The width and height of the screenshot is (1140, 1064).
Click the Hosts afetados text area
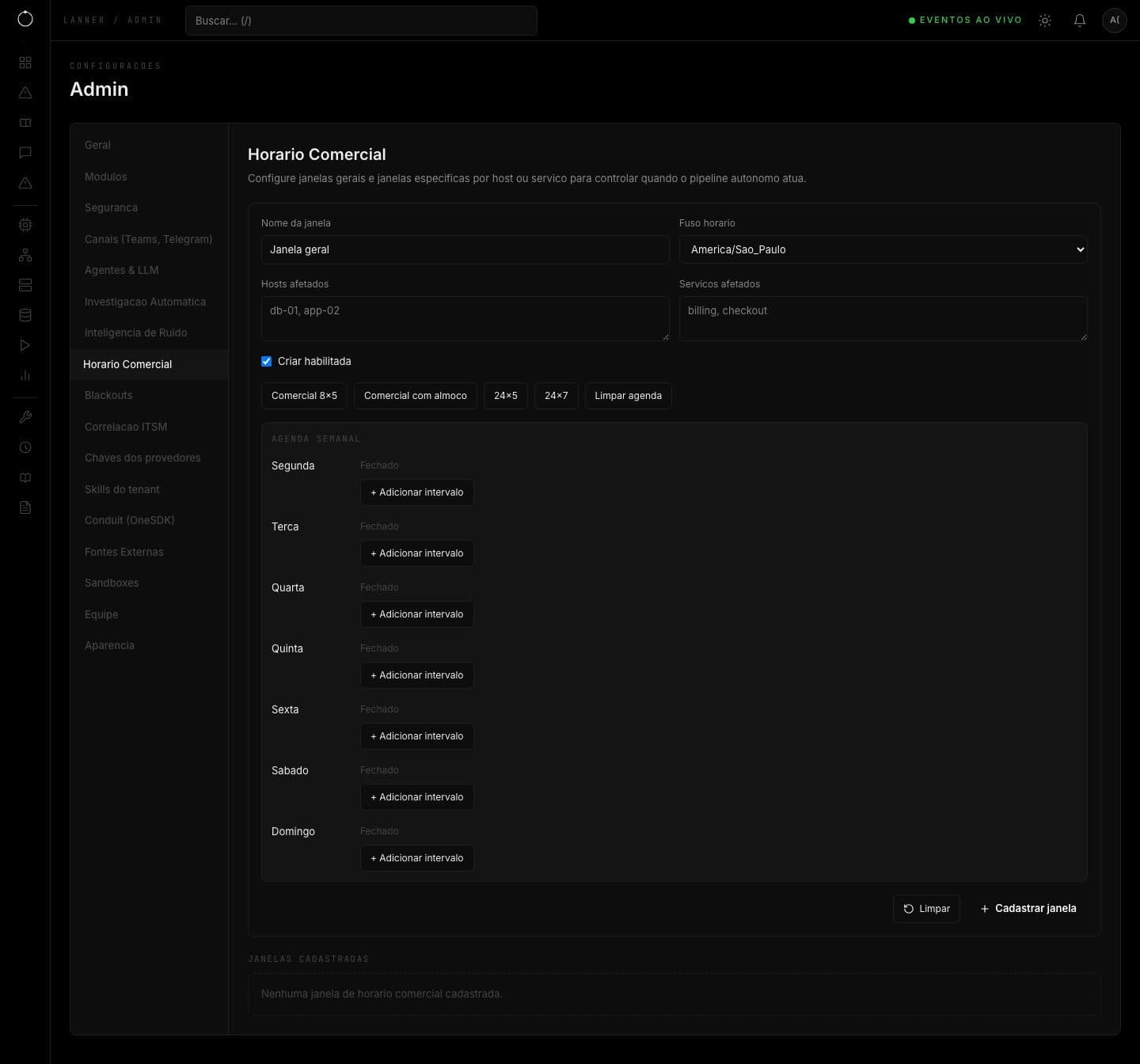(465, 319)
